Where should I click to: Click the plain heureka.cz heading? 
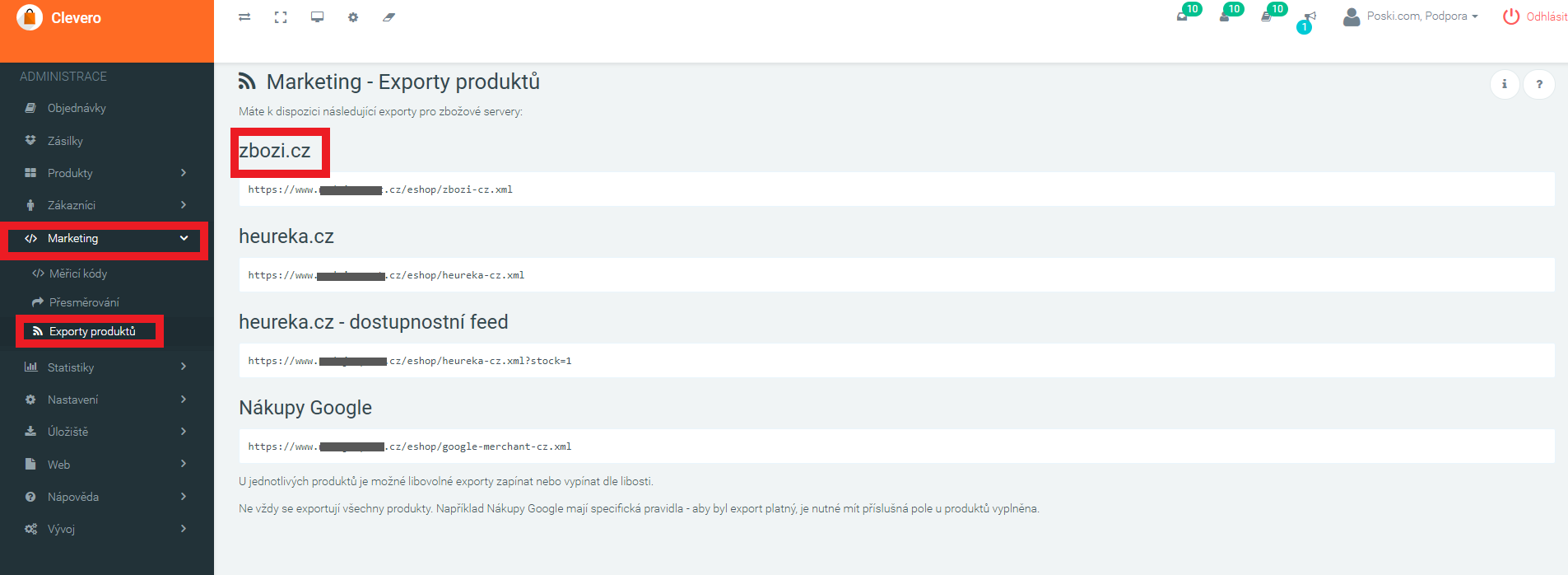pos(286,236)
